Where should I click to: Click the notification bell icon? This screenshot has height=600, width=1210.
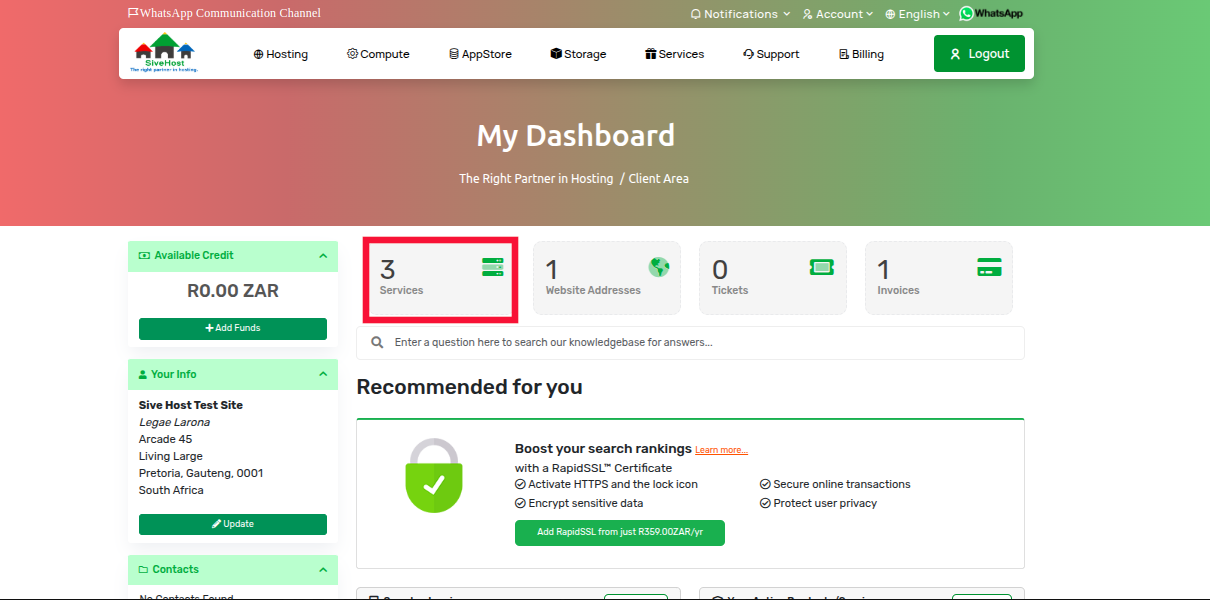pyautogui.click(x=696, y=13)
